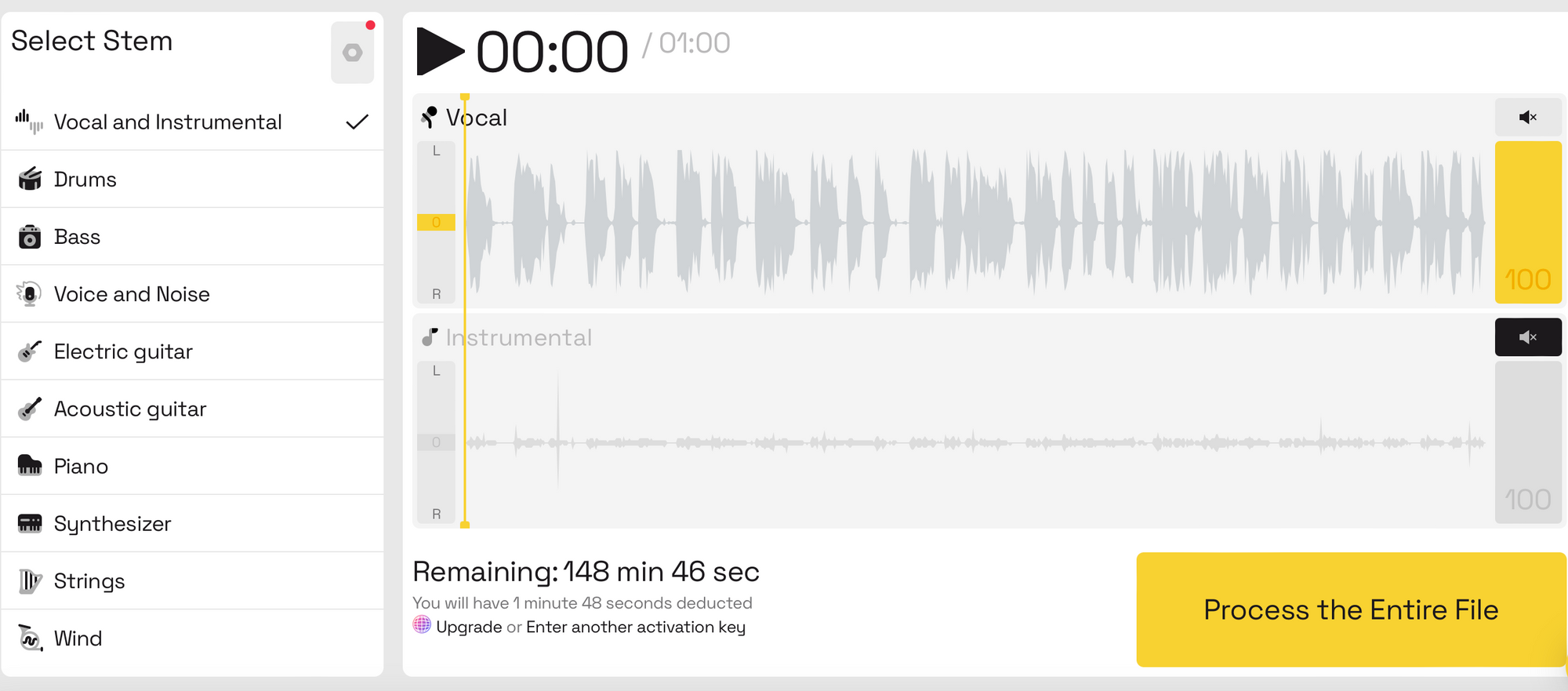
Task: Click the Bass speaker icon
Action: tap(30, 236)
